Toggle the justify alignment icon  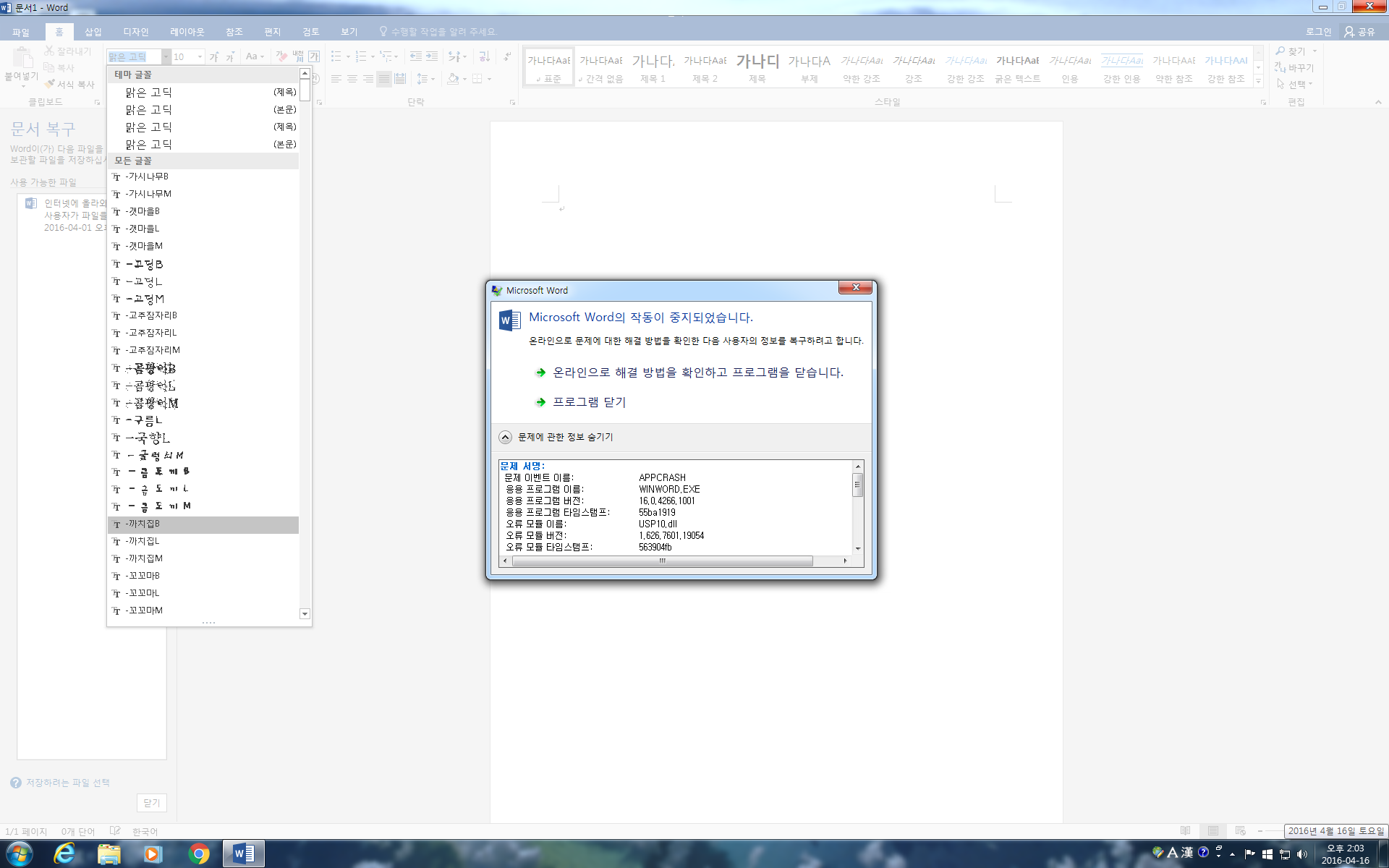pos(384,79)
